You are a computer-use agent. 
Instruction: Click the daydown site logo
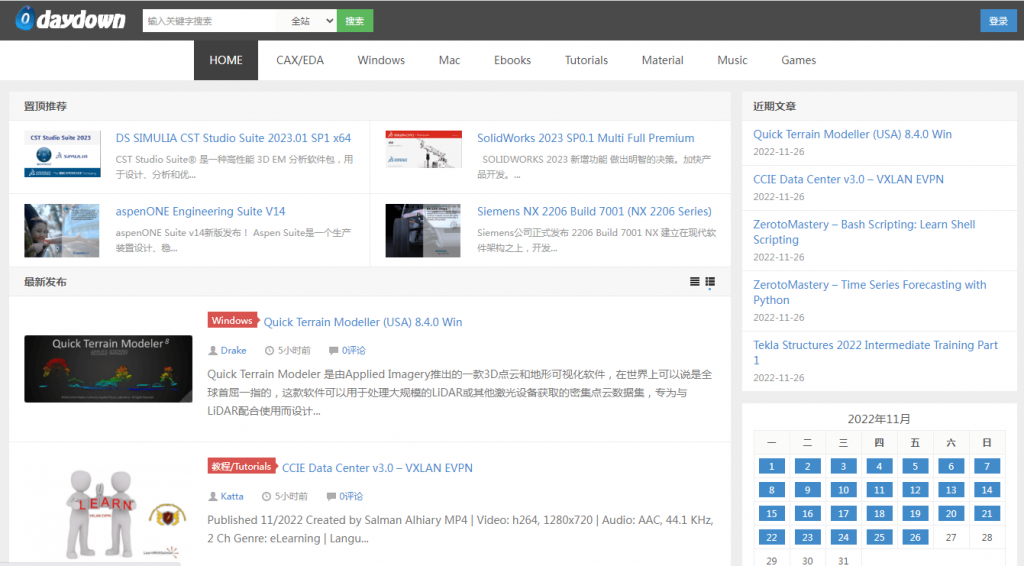click(x=71, y=20)
